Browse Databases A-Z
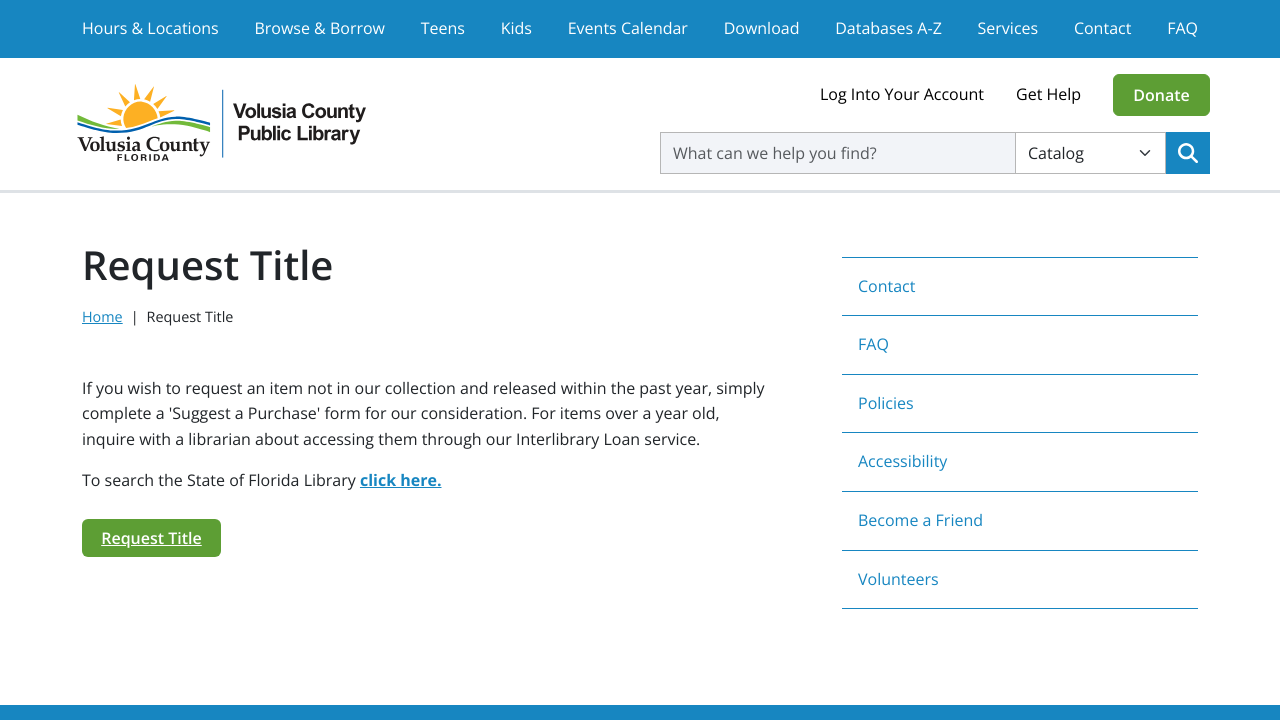Viewport: 1280px width, 720px height. point(888,28)
